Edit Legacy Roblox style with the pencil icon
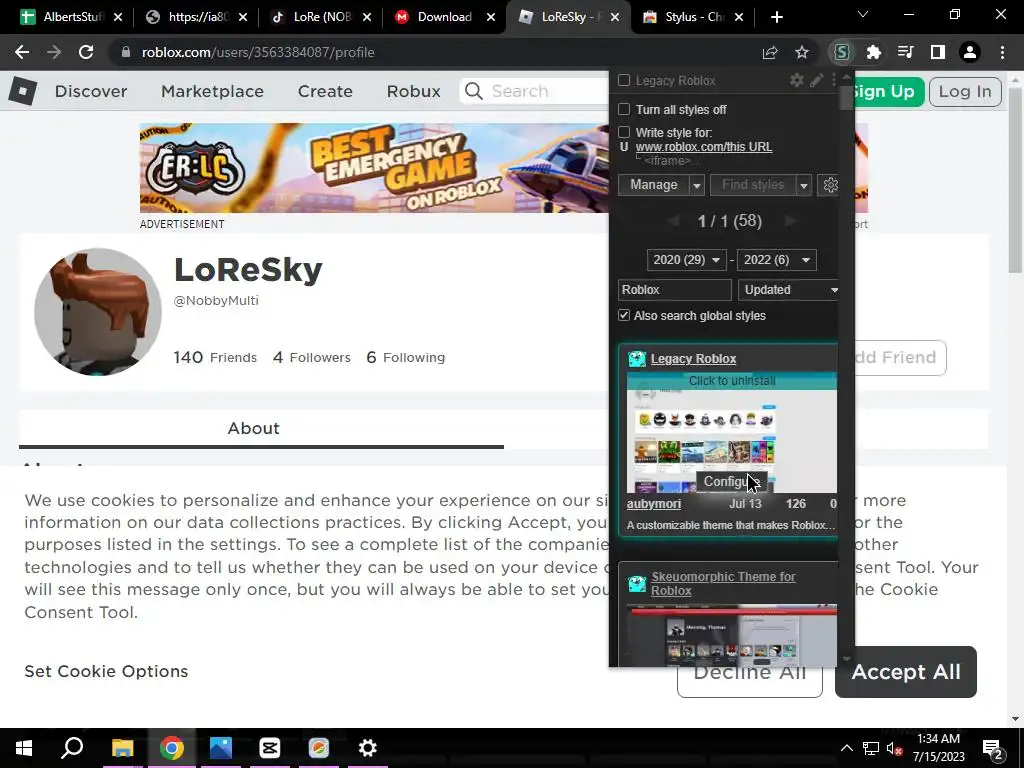Image resolution: width=1024 pixels, height=768 pixels. click(817, 80)
